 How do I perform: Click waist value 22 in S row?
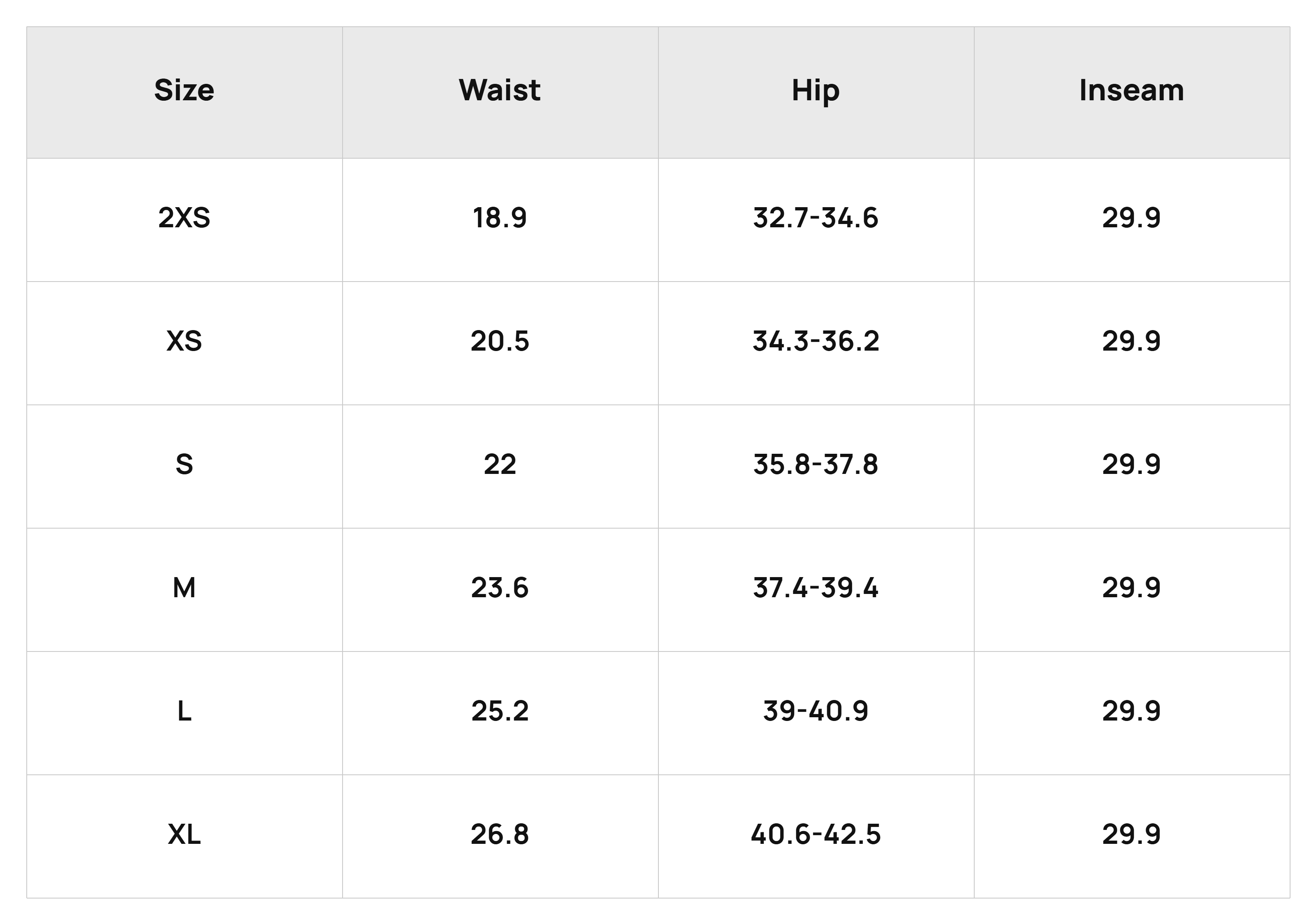pyautogui.click(x=500, y=464)
